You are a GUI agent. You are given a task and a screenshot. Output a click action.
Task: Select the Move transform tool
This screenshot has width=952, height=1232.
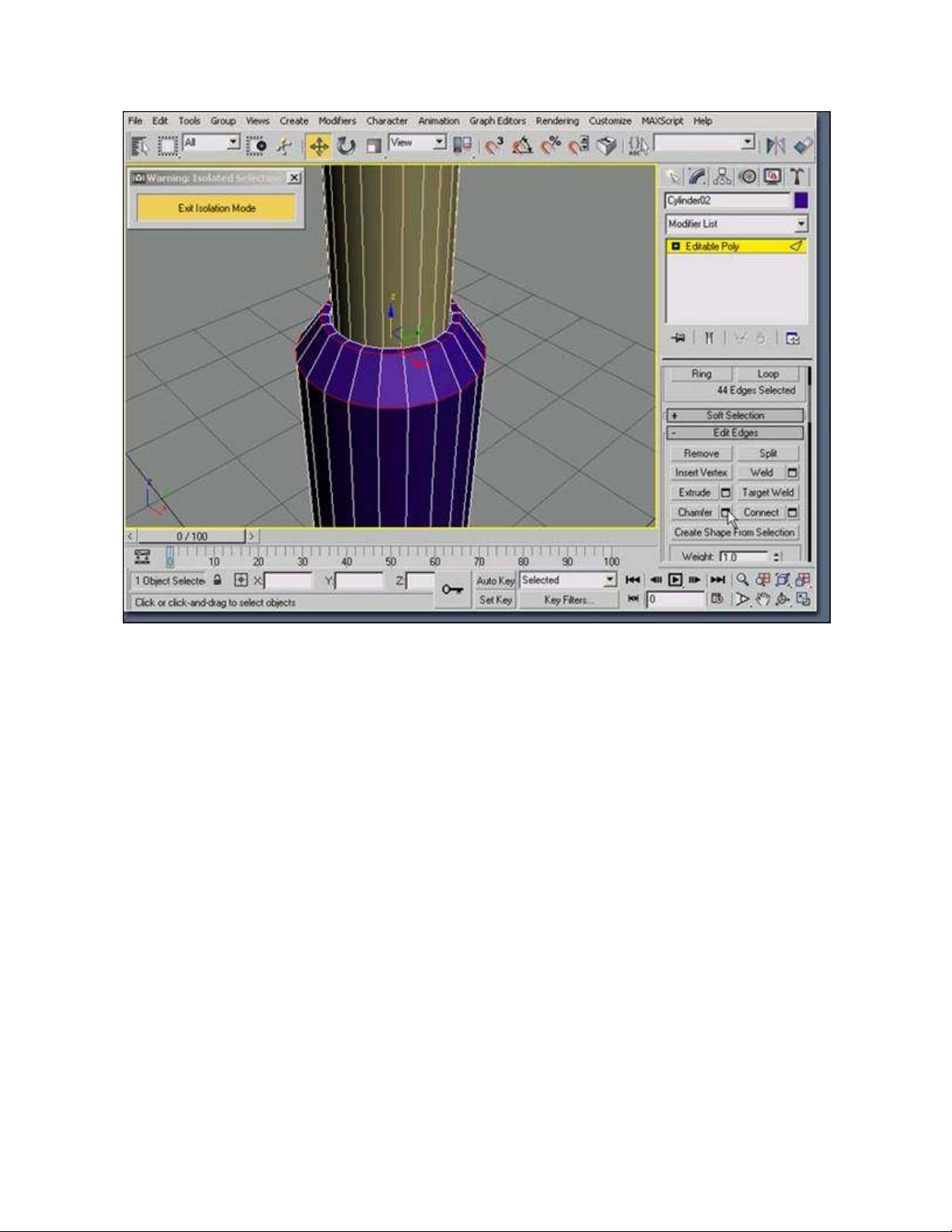pyautogui.click(x=319, y=146)
